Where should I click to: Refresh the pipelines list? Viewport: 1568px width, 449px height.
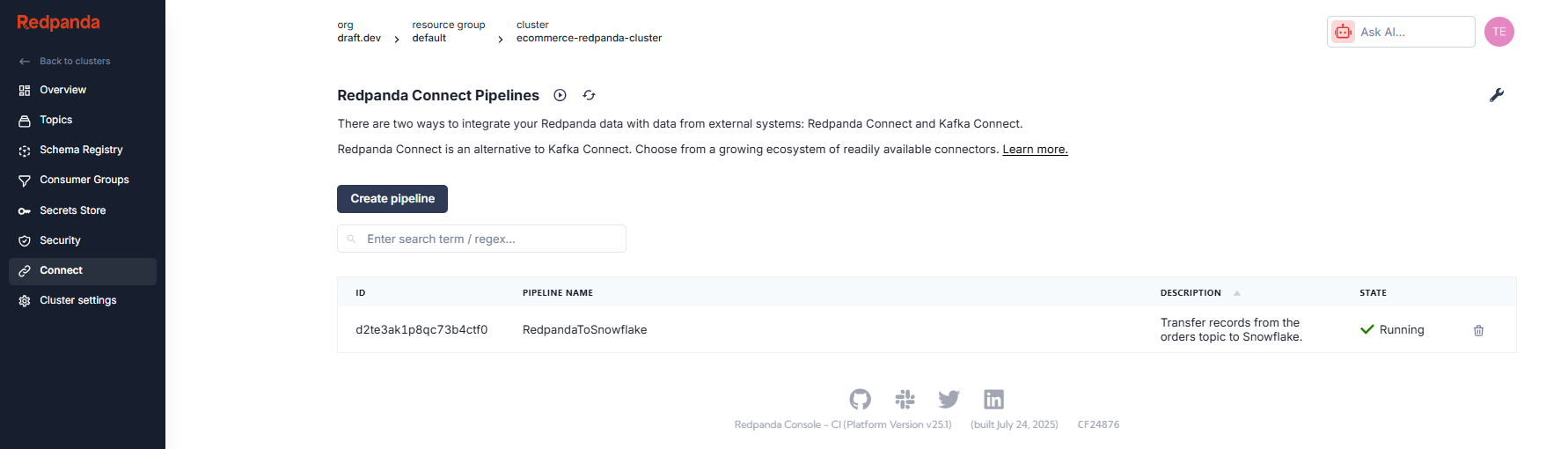[589, 95]
